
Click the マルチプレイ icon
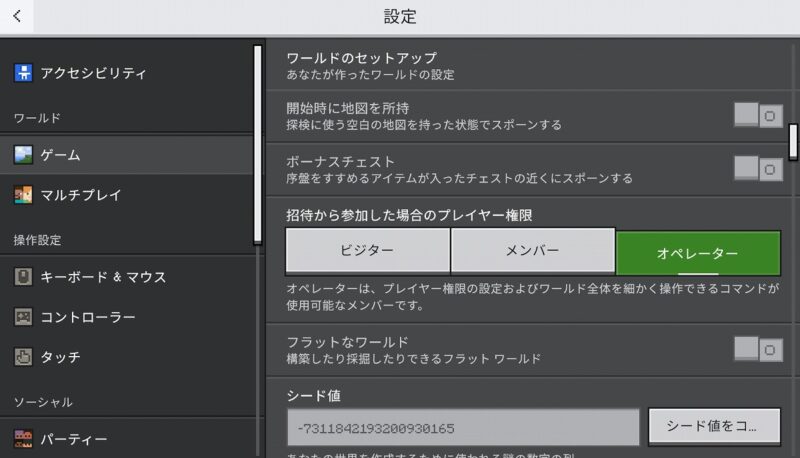[23, 195]
